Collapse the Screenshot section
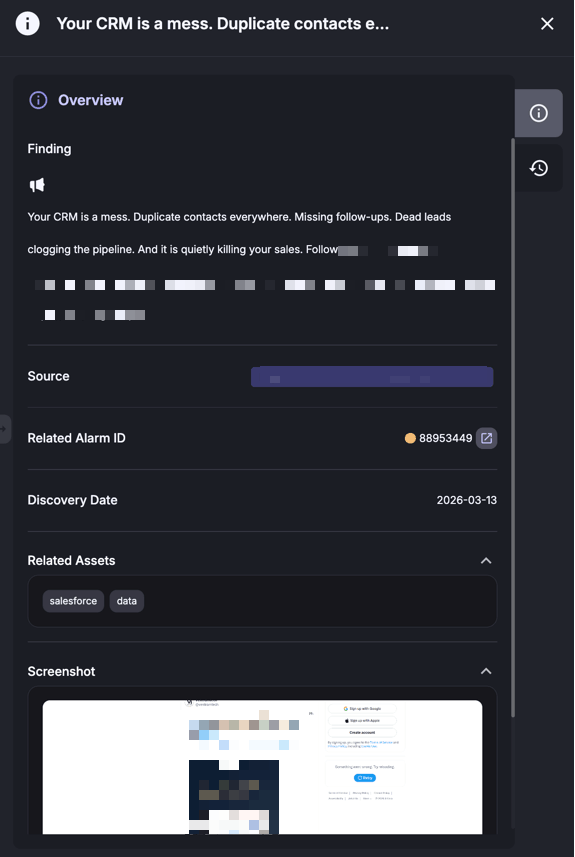The height and width of the screenshot is (857, 575). point(486,671)
